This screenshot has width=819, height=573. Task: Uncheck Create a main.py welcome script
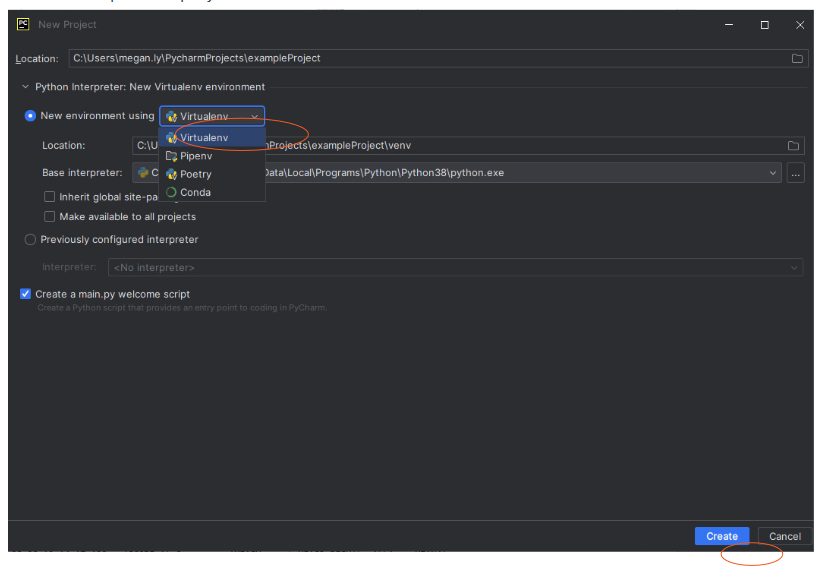26,294
